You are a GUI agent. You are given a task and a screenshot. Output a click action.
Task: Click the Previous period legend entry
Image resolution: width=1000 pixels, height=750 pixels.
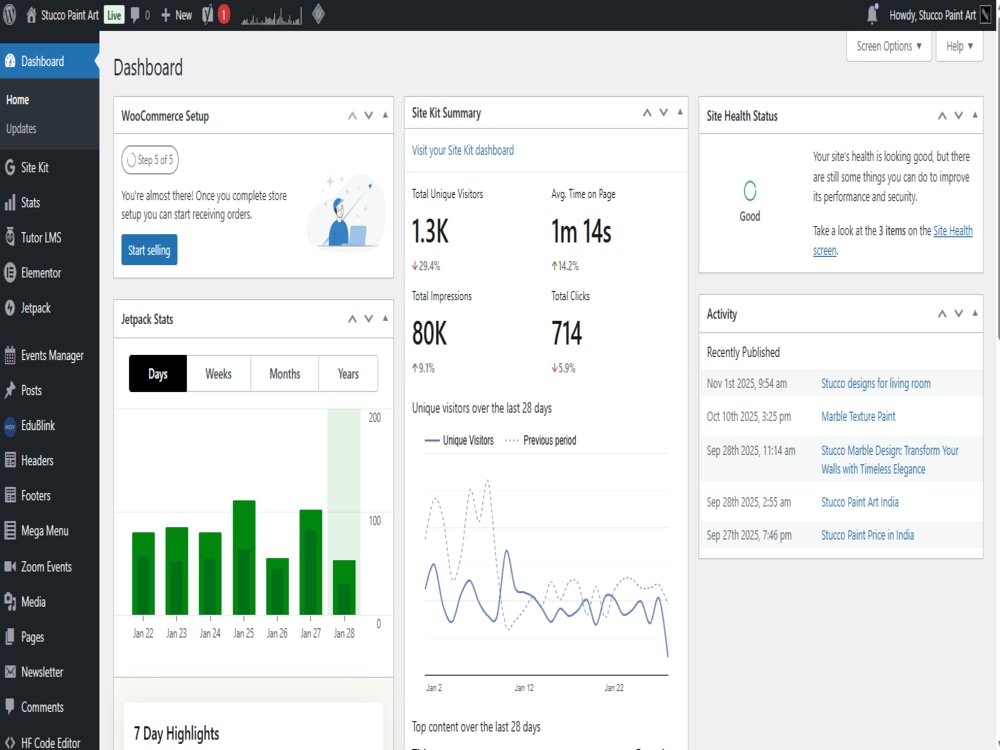(540, 440)
